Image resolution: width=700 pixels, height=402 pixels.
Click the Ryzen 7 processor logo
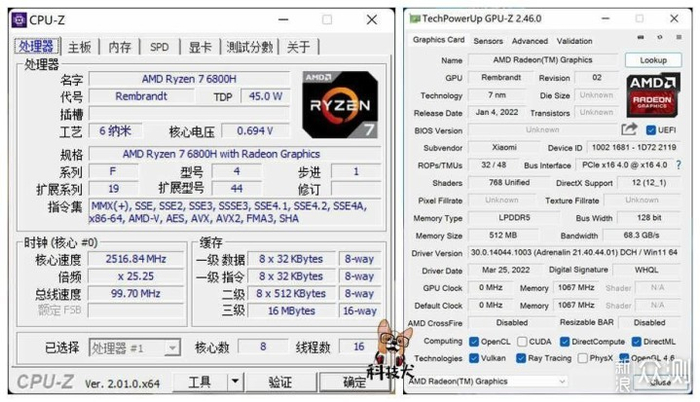tap(340, 104)
